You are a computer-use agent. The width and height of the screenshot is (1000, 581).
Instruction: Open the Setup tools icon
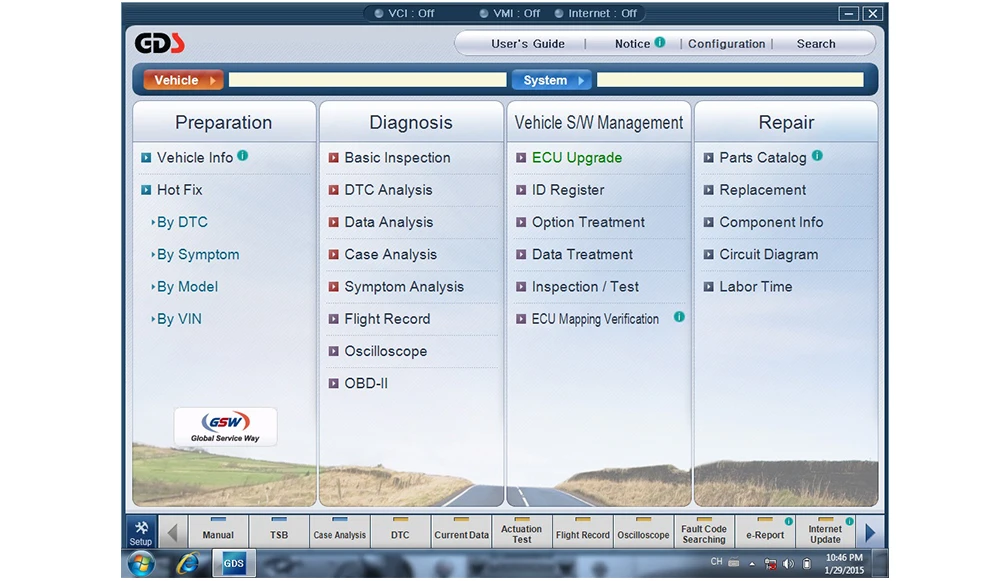pos(141,532)
